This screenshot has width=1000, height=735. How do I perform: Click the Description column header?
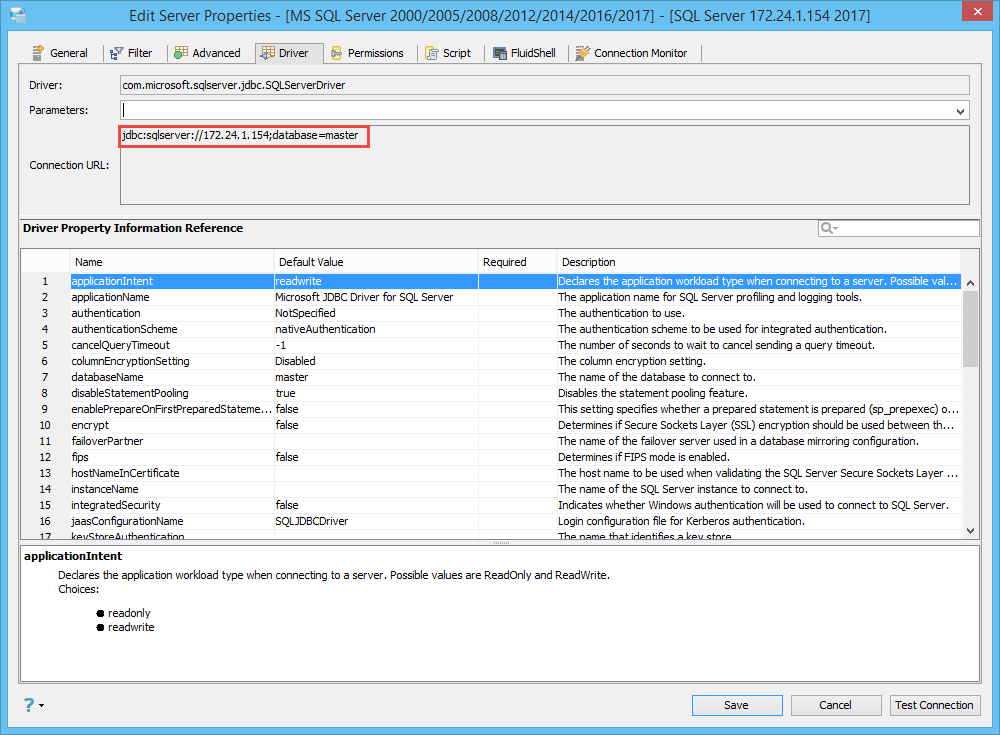click(759, 262)
